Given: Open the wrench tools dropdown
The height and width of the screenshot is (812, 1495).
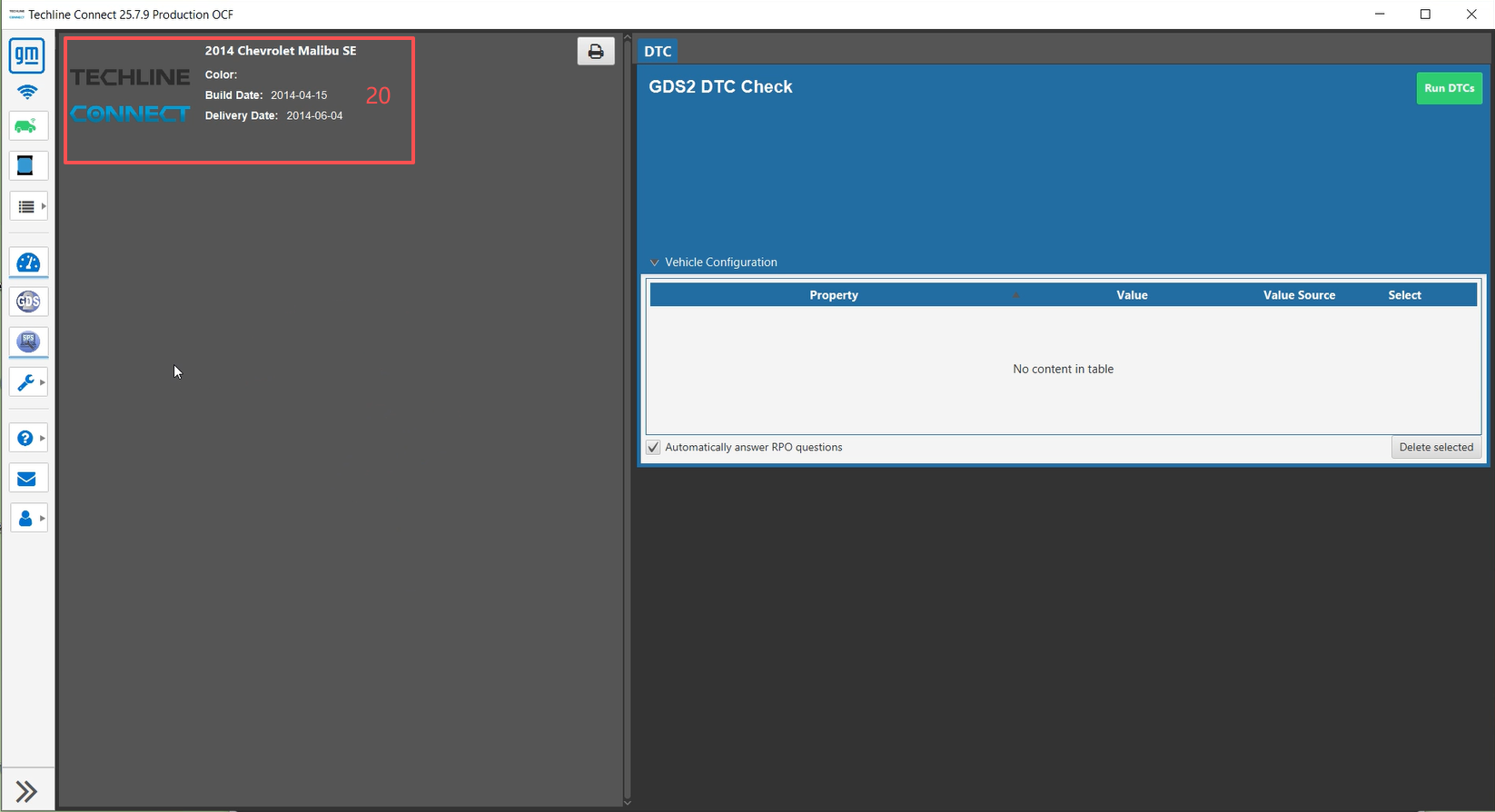Looking at the screenshot, I should [29, 382].
